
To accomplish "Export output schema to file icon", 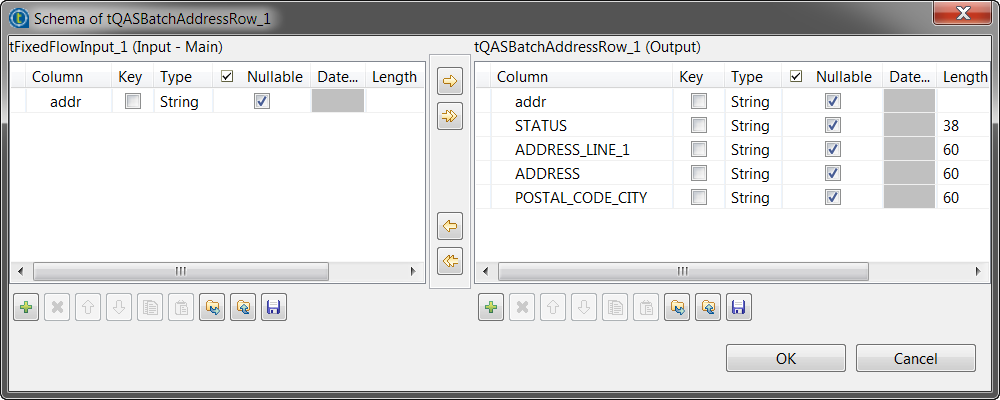I will click(x=707, y=307).
